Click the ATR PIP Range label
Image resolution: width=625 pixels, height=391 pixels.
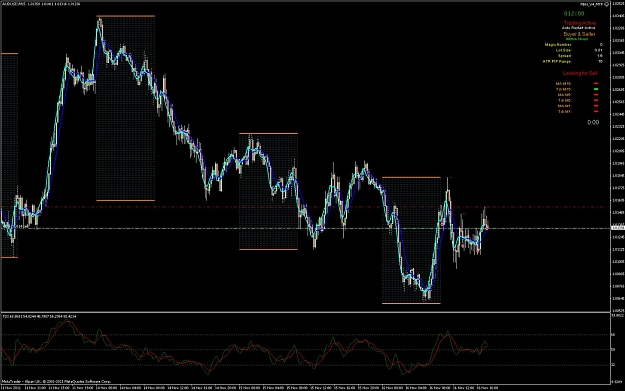coord(557,61)
